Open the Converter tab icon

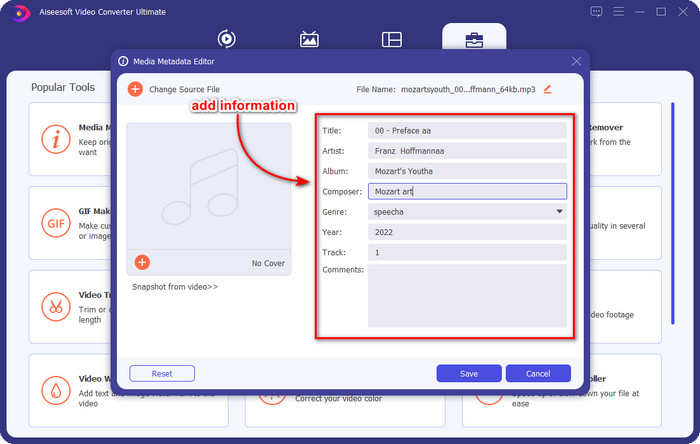click(x=226, y=39)
